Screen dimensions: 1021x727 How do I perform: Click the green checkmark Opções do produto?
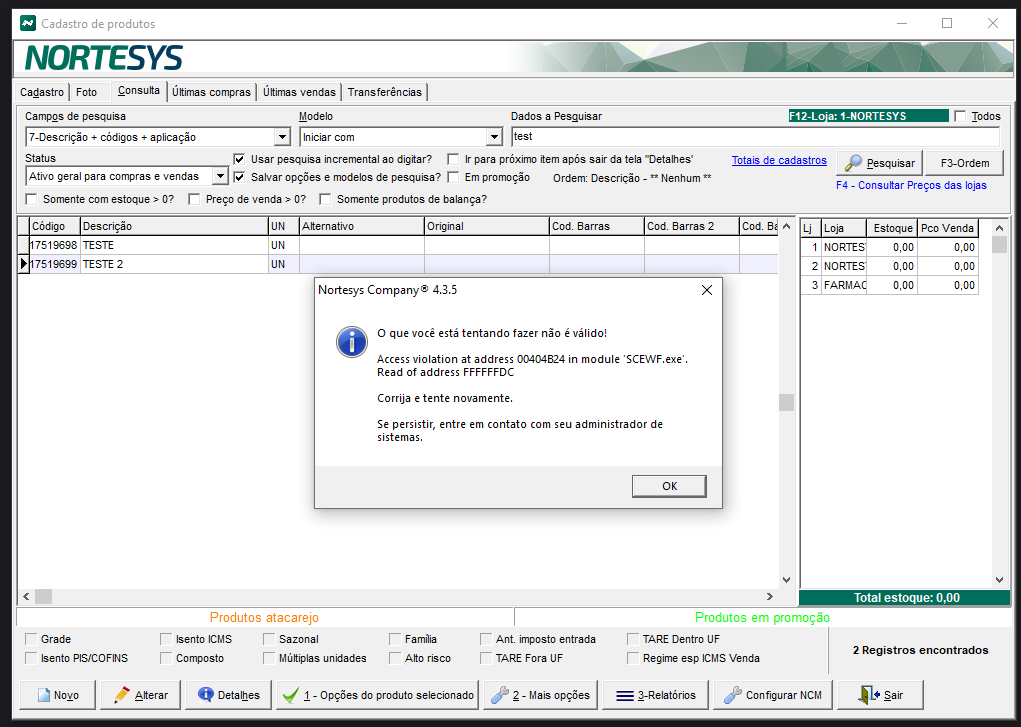pyautogui.click(x=291, y=695)
